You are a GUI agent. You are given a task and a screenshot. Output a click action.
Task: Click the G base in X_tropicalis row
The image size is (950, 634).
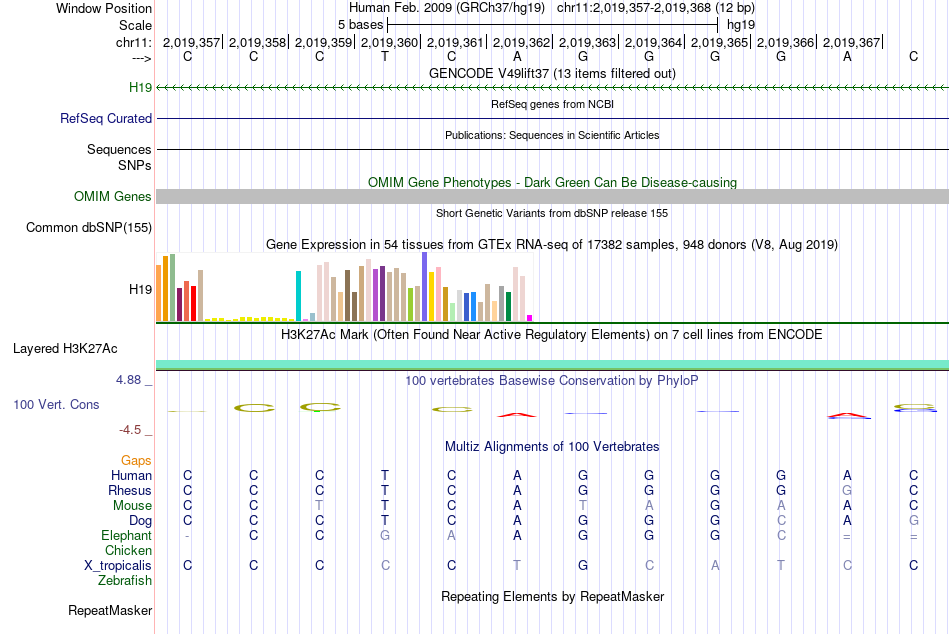coord(583,566)
